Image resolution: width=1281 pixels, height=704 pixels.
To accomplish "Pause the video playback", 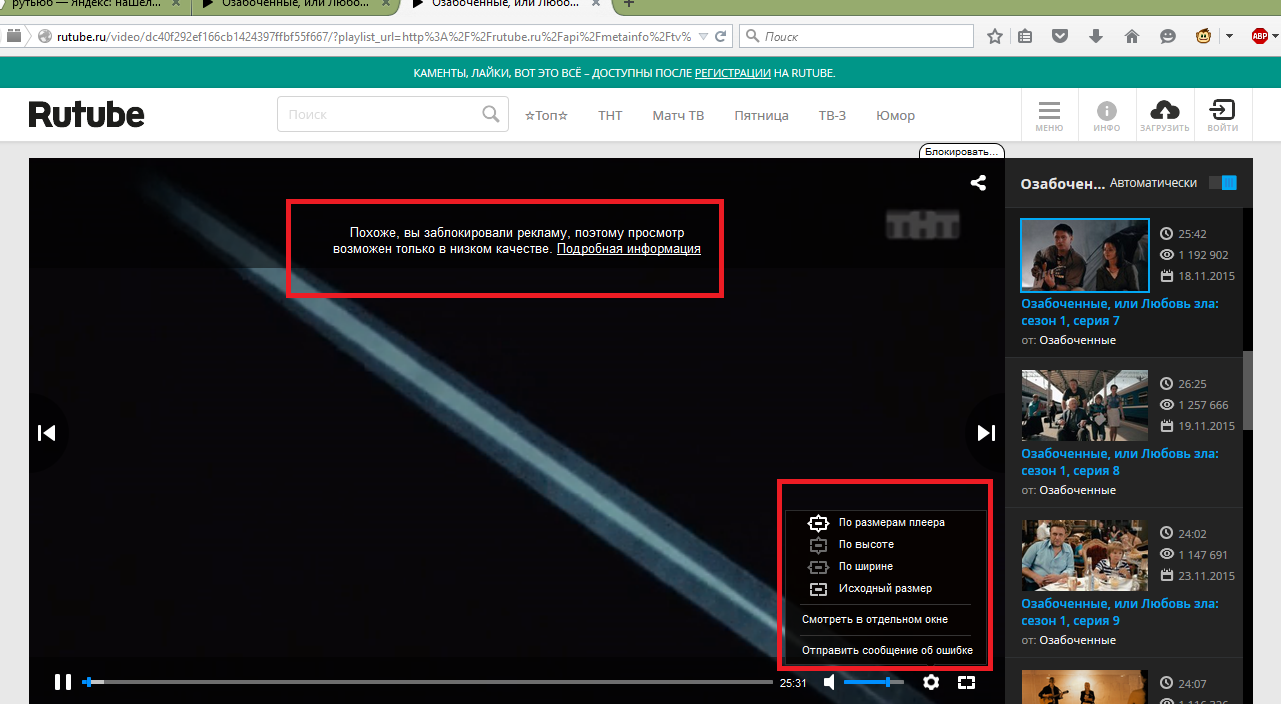I will pos(63,682).
